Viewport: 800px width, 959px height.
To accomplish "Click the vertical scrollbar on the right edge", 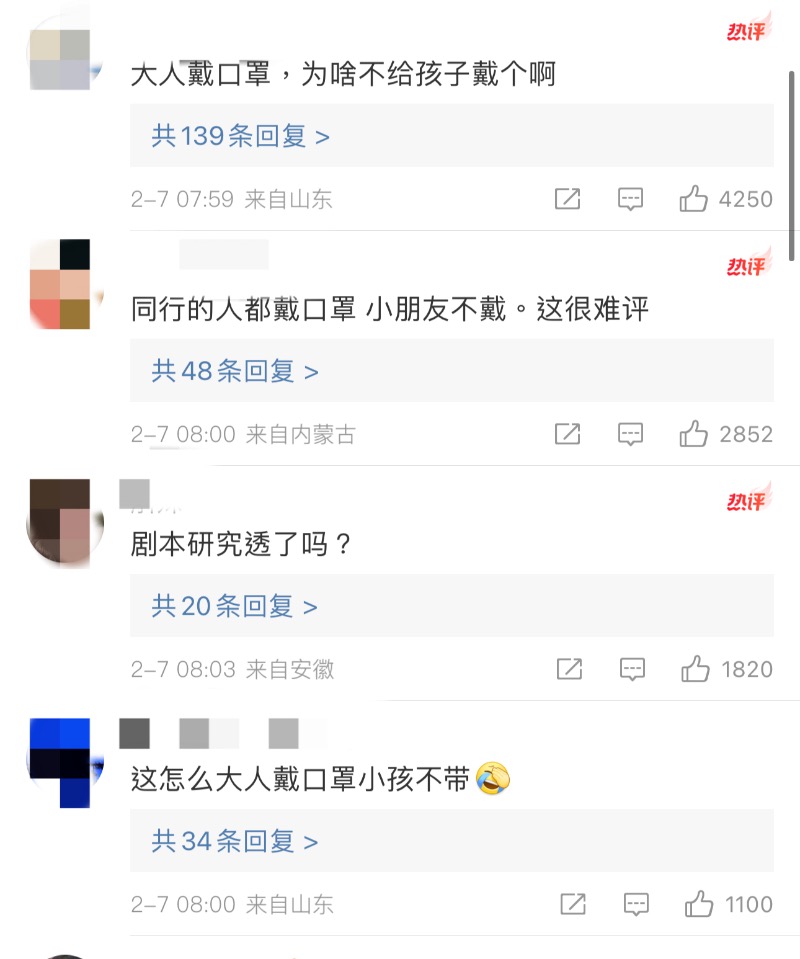I will 791,165.
